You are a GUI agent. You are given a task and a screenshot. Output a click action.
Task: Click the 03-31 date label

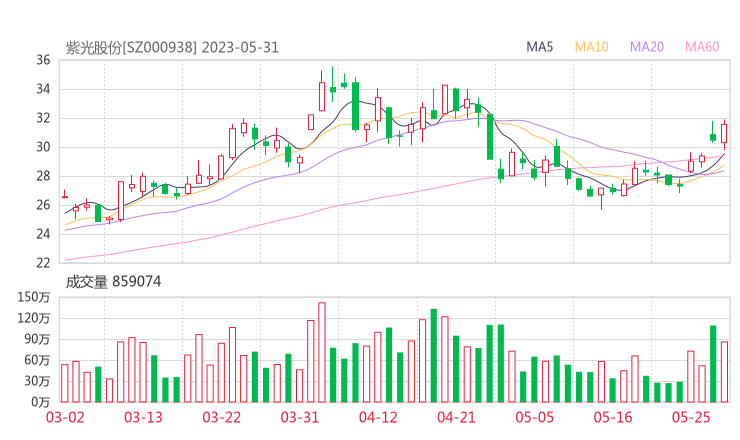point(300,417)
